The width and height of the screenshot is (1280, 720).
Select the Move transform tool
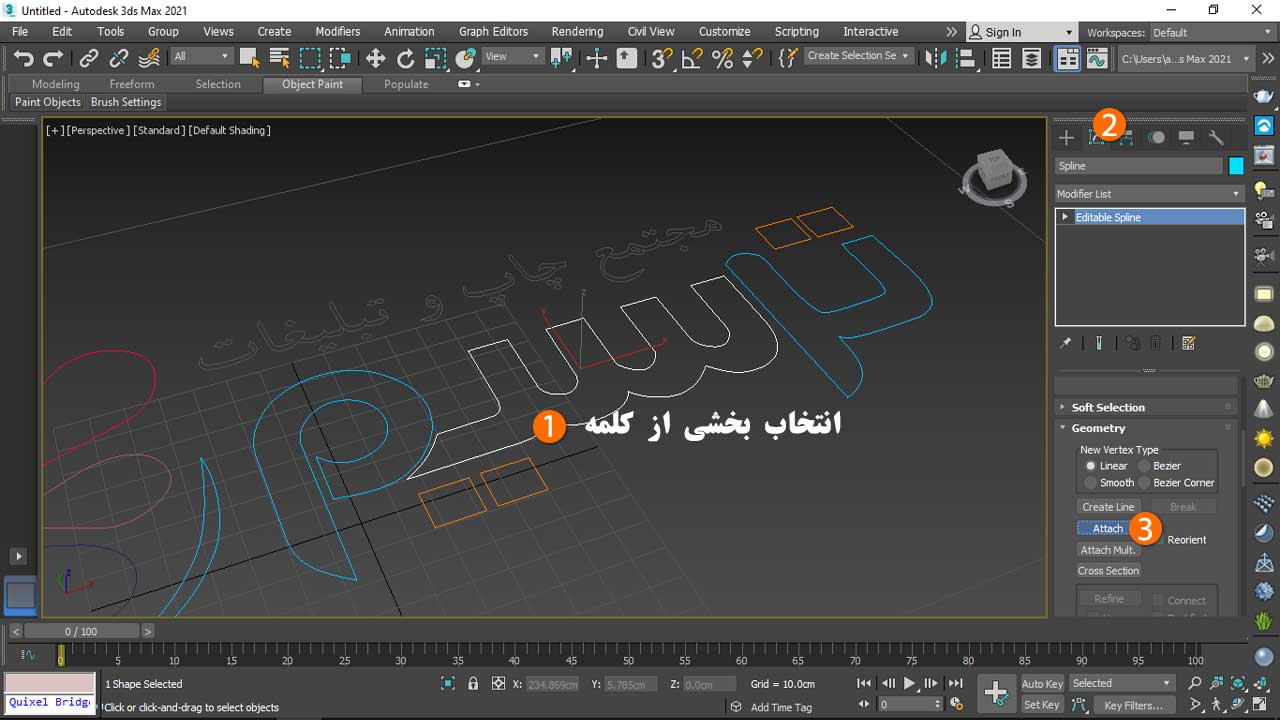point(375,58)
